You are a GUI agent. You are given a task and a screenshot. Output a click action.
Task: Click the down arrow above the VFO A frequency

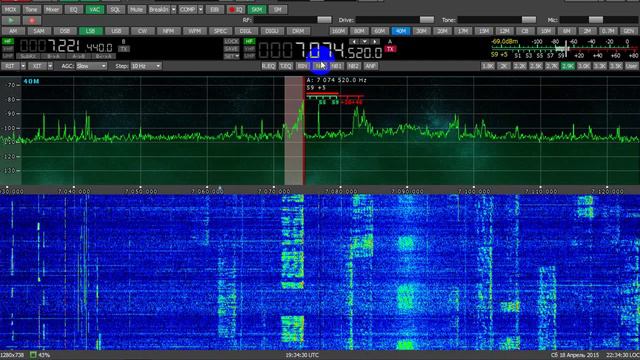click(364, 42)
